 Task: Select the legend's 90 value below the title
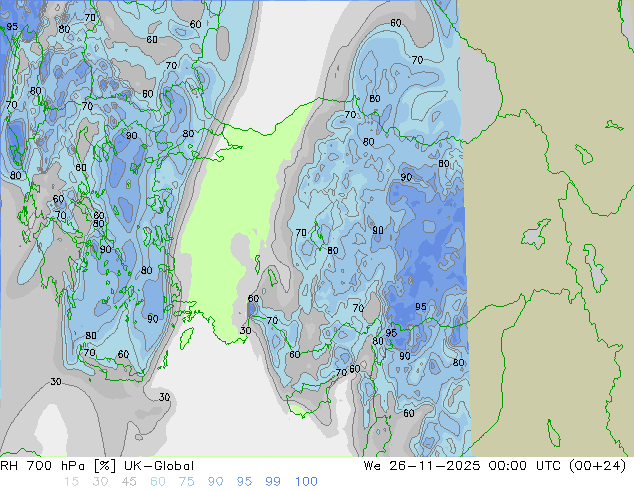click(x=215, y=482)
